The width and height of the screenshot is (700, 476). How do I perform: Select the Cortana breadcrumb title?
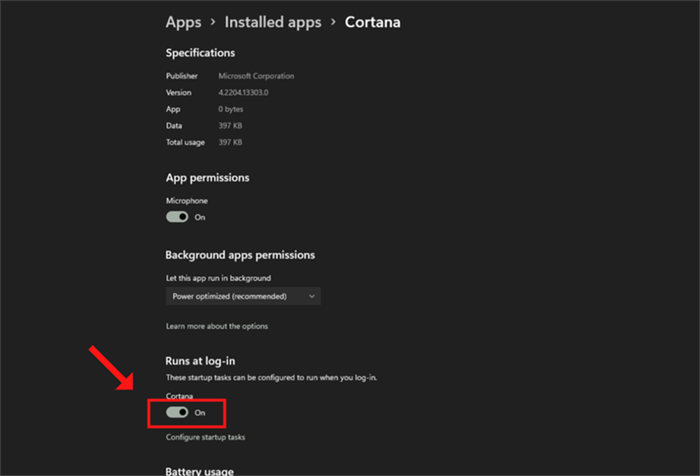tap(372, 22)
